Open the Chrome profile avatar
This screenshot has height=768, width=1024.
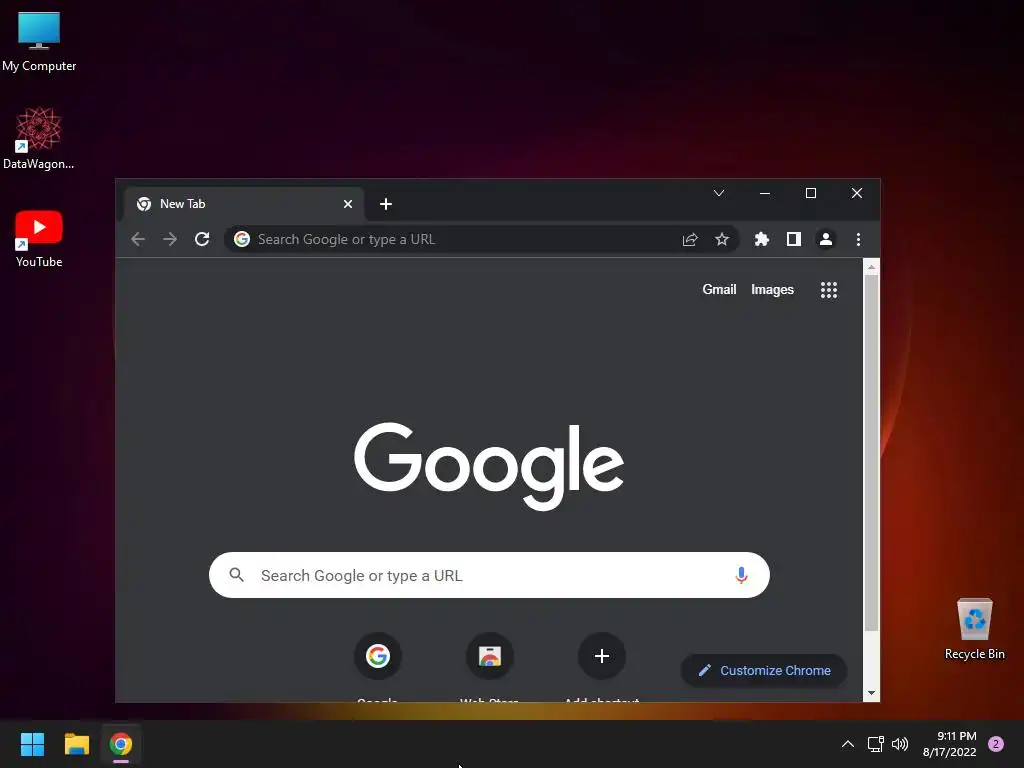pos(825,240)
